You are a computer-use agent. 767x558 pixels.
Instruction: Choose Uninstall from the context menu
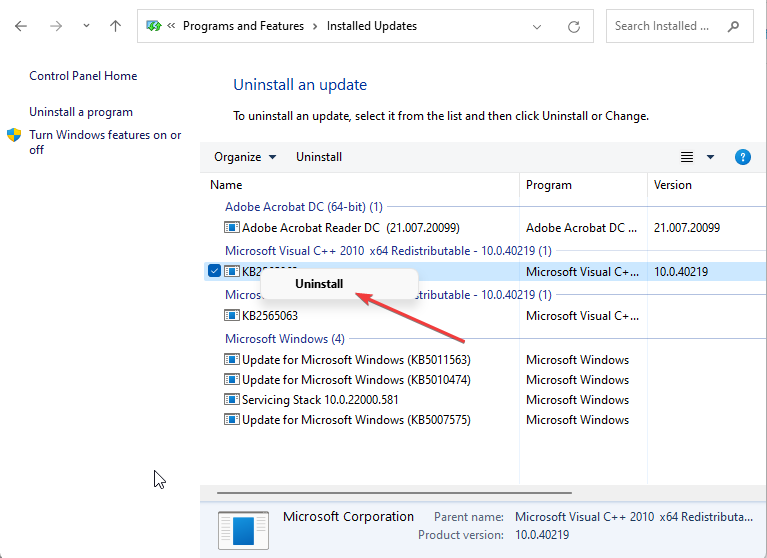click(319, 284)
